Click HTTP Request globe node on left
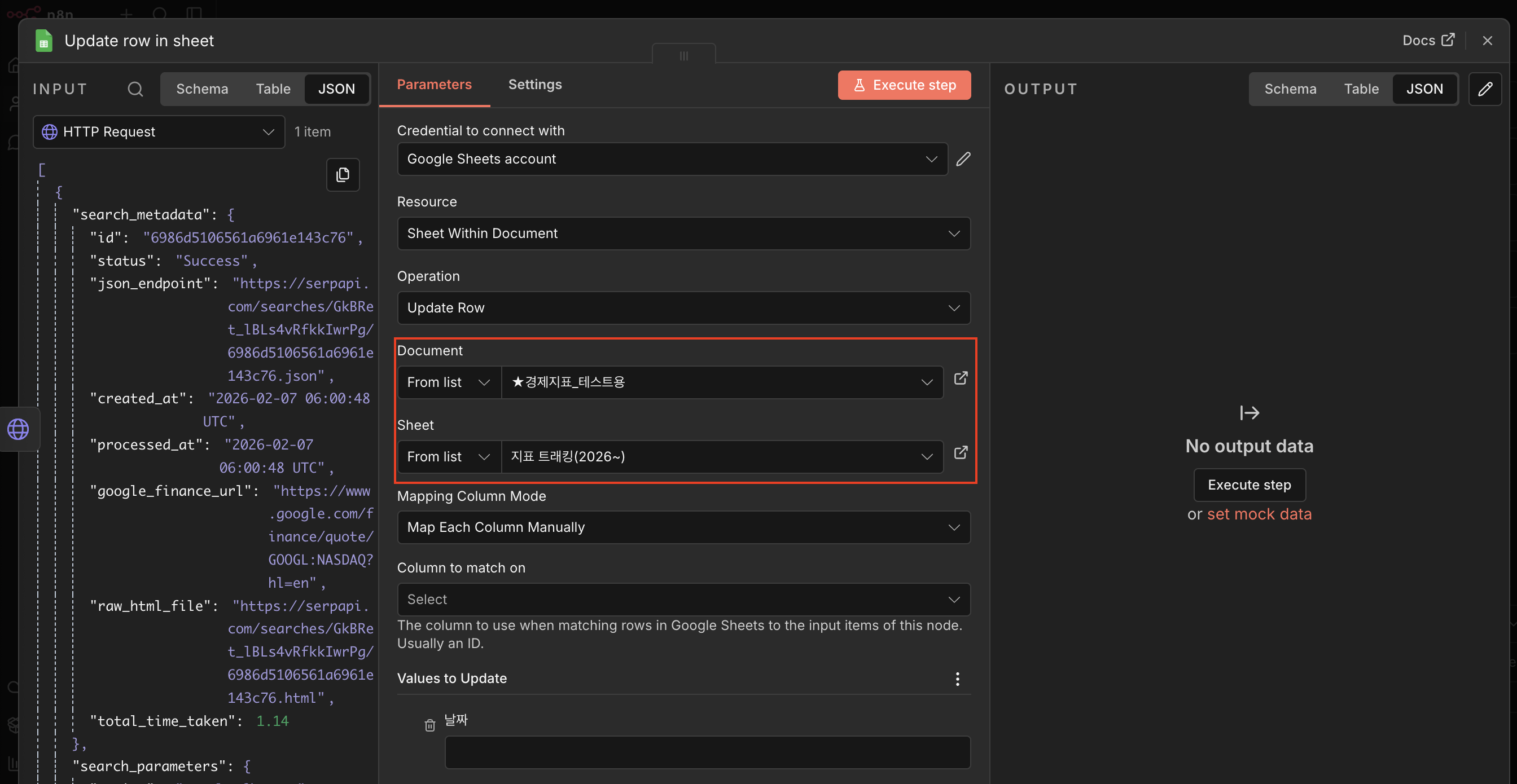The width and height of the screenshot is (1517, 784). tap(18, 429)
